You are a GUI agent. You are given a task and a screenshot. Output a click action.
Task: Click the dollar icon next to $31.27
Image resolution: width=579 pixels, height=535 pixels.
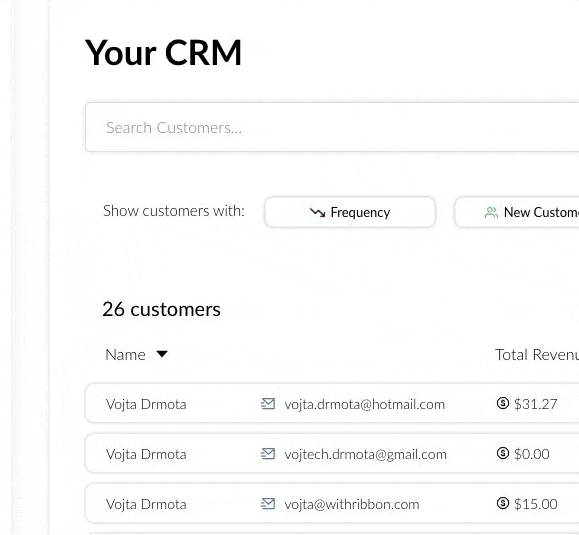coord(503,403)
